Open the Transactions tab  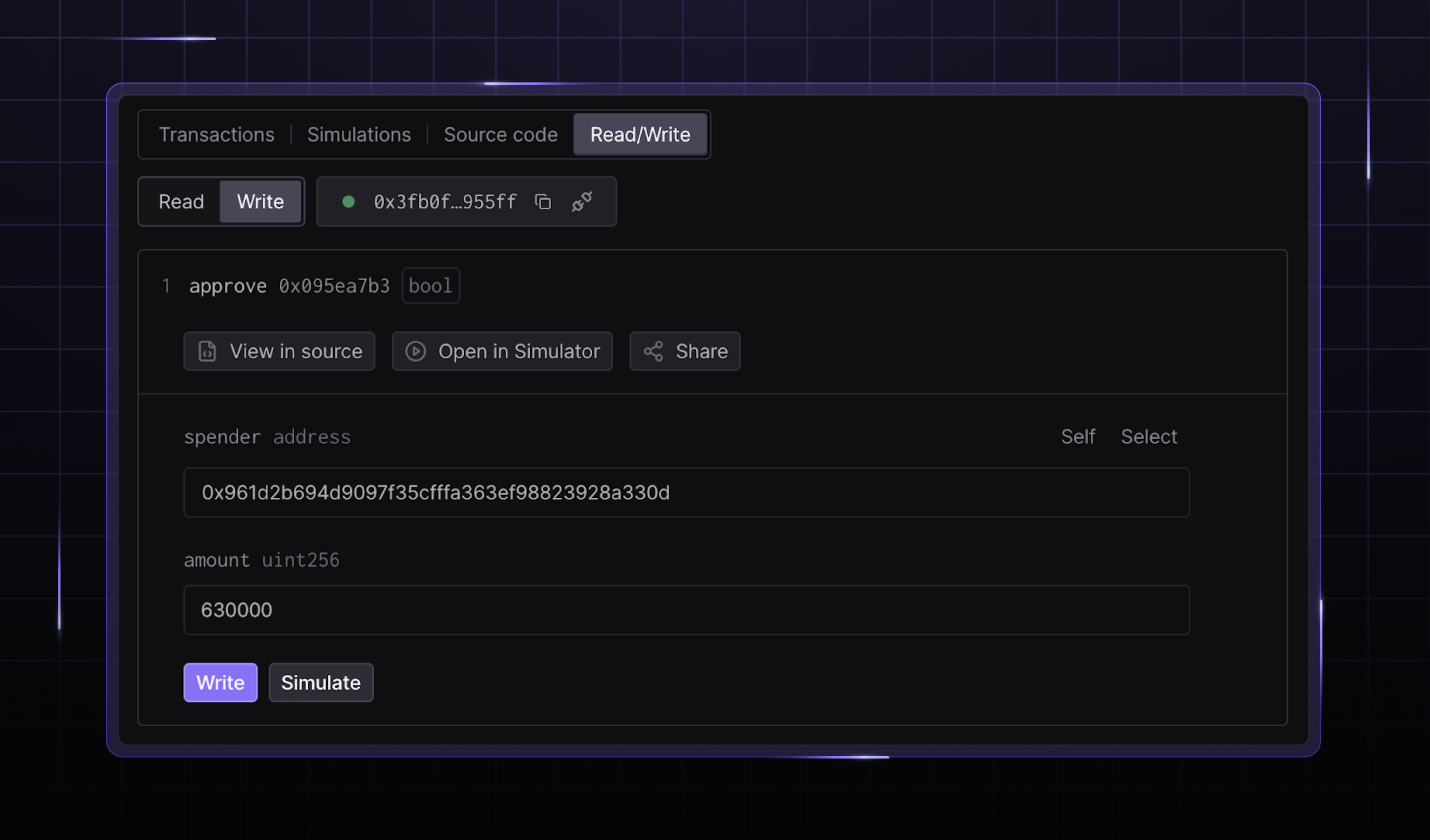tap(216, 135)
